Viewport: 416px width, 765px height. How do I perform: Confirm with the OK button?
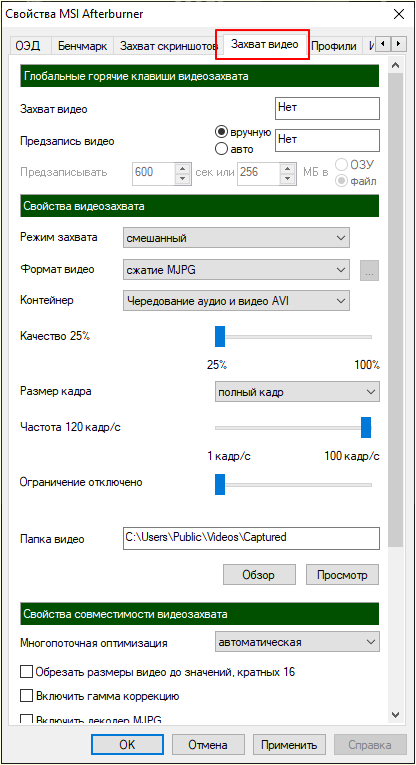pos(127,745)
